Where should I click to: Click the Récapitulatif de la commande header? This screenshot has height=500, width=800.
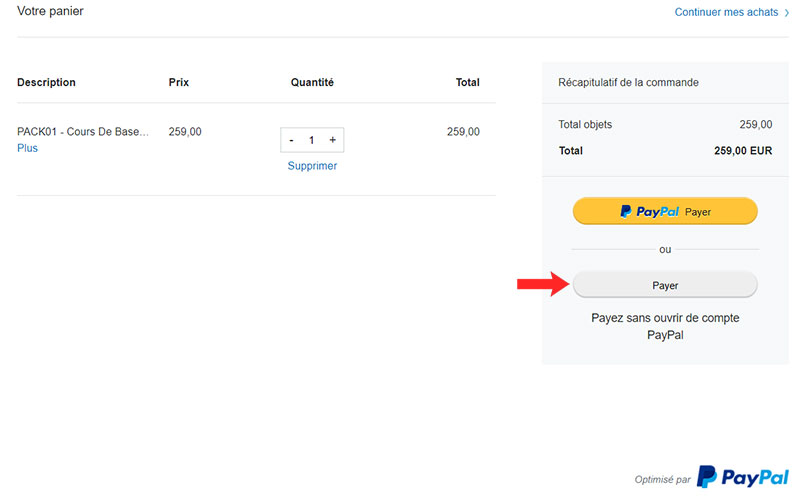coord(628,82)
